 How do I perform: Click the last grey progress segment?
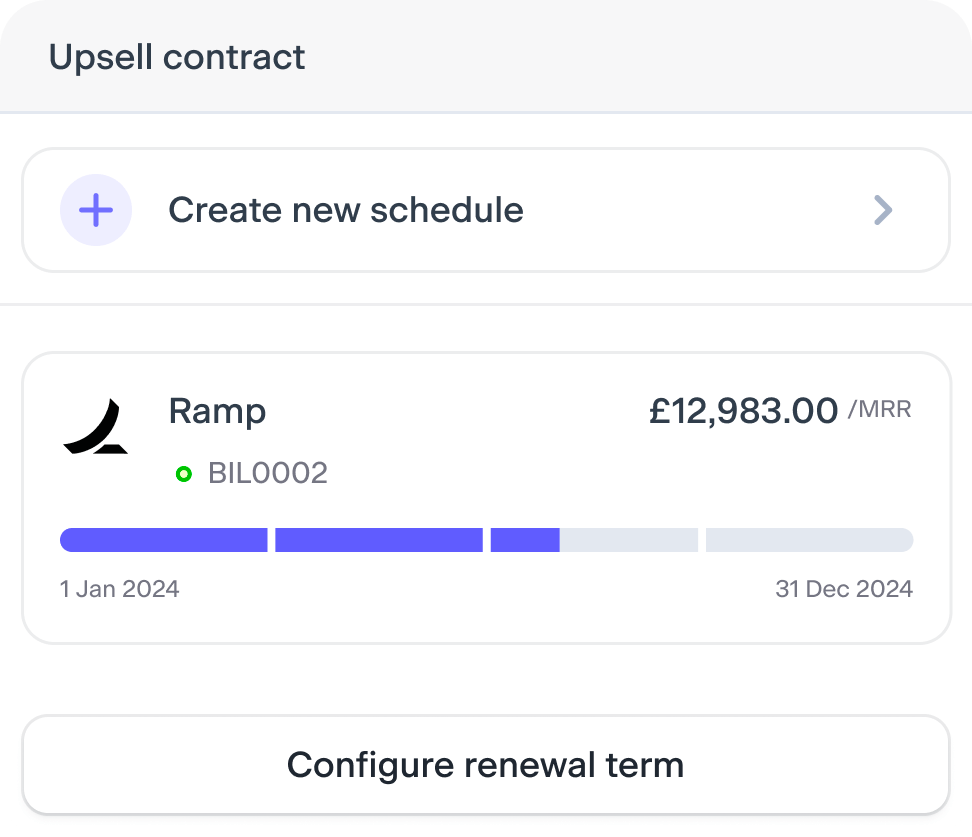(x=810, y=540)
